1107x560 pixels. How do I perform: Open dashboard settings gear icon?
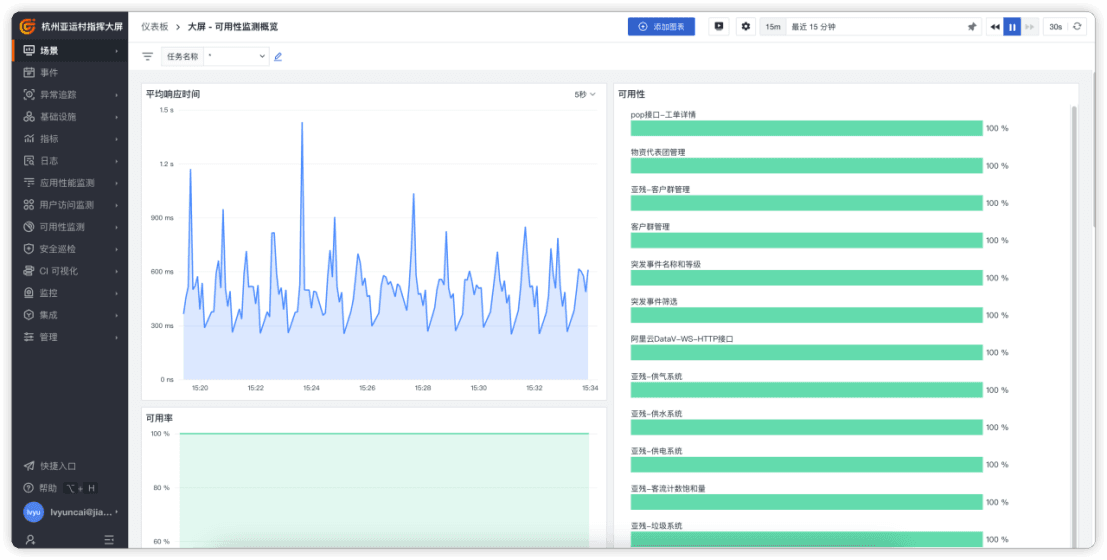[x=746, y=27]
